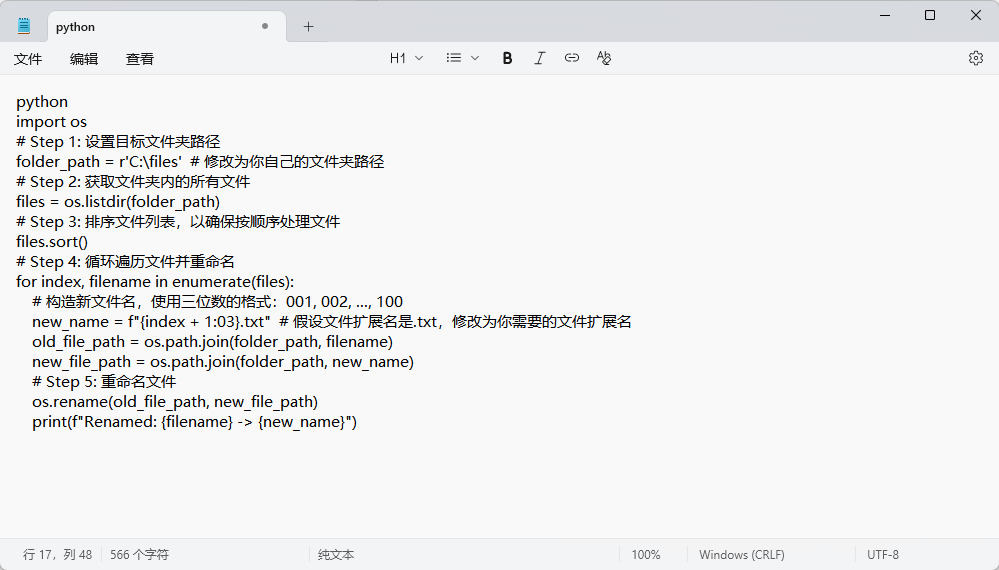The image size is (999, 570).
Task: Toggle italic formatting
Action: [x=540, y=58]
